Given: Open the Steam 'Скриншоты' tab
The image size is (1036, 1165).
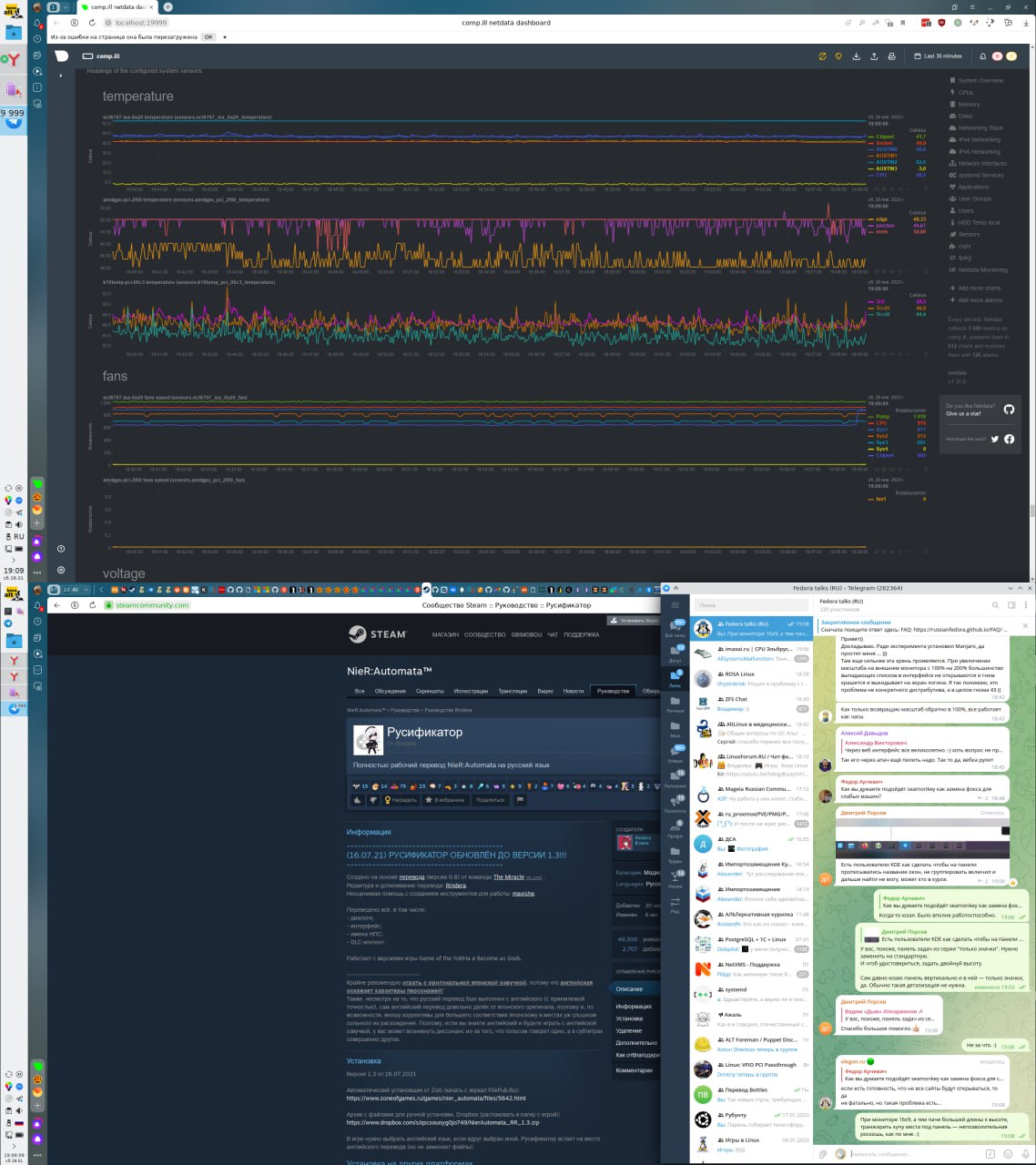Looking at the screenshot, I should [x=430, y=691].
